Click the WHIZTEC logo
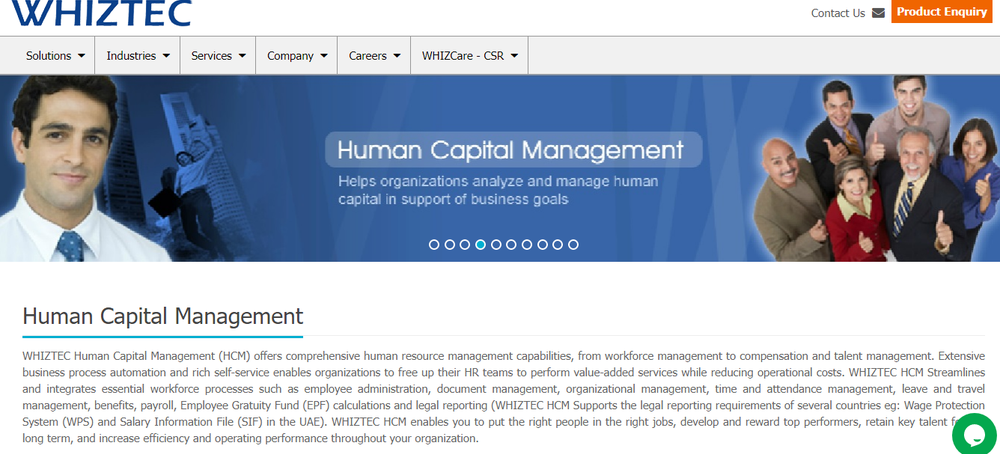Screen dimensions: 1000x454 [x=101, y=13]
